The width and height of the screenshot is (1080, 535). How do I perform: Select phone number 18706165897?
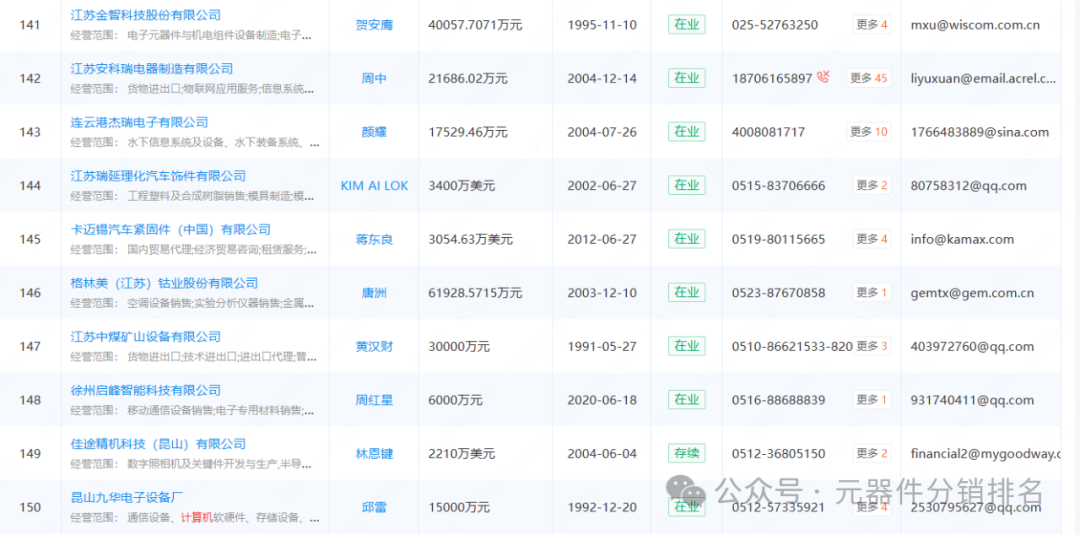coord(772,78)
